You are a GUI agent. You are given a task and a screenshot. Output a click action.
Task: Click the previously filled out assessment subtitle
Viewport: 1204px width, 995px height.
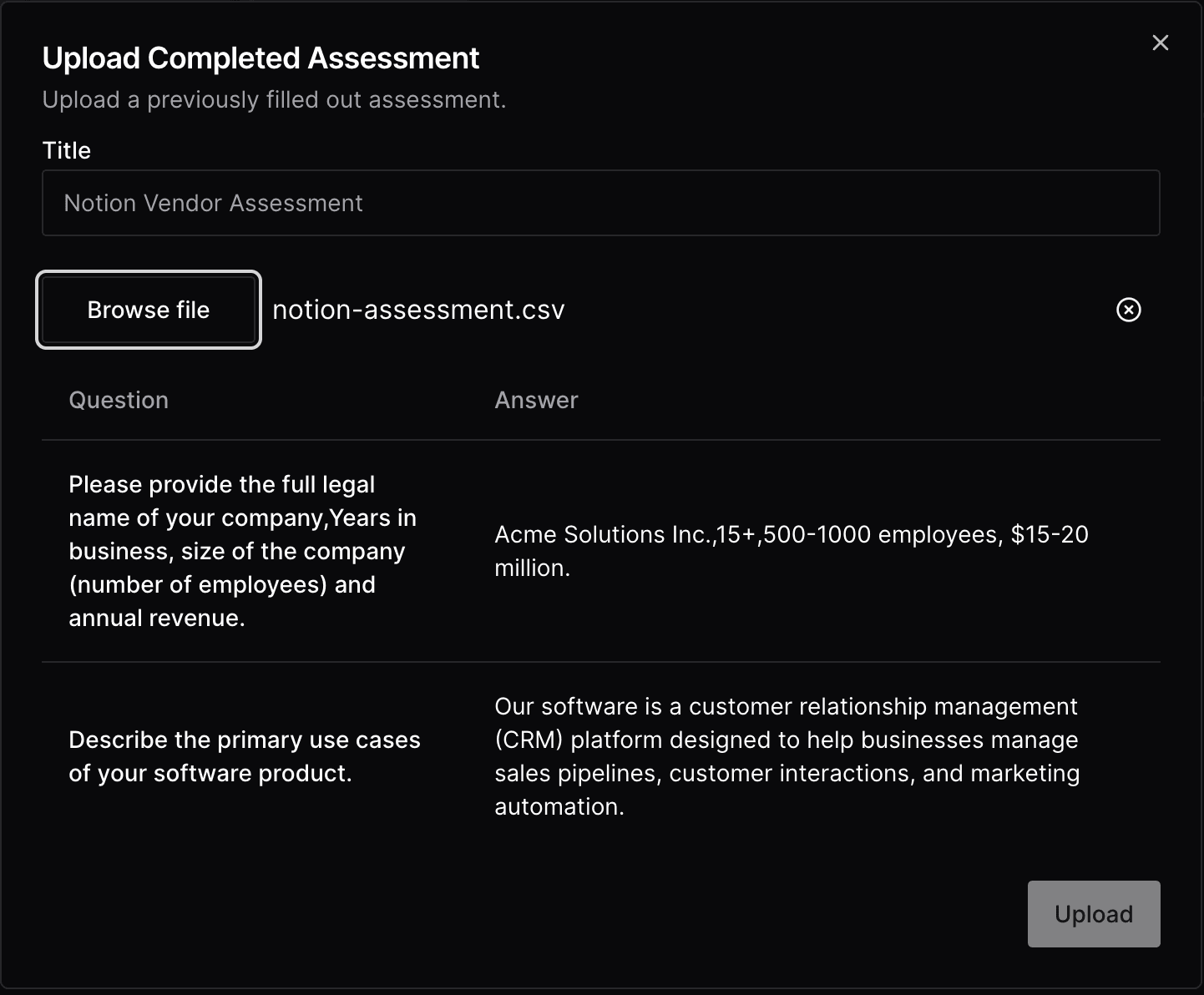tap(274, 99)
